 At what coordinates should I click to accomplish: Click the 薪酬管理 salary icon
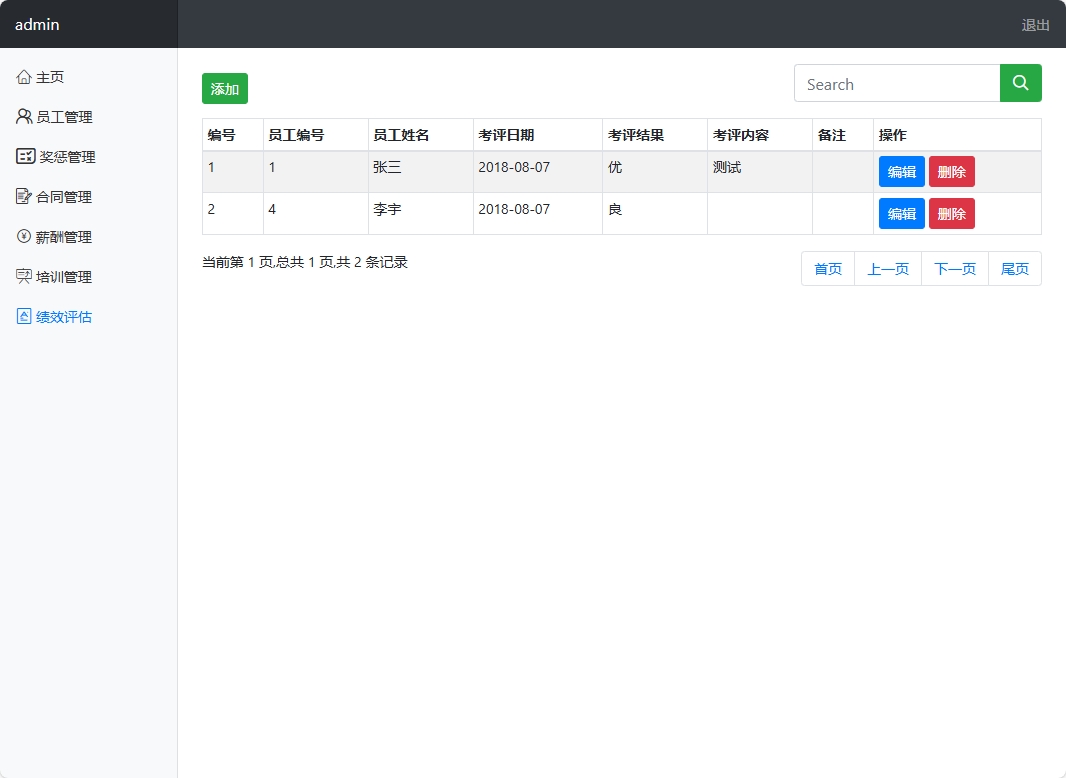[x=24, y=236]
